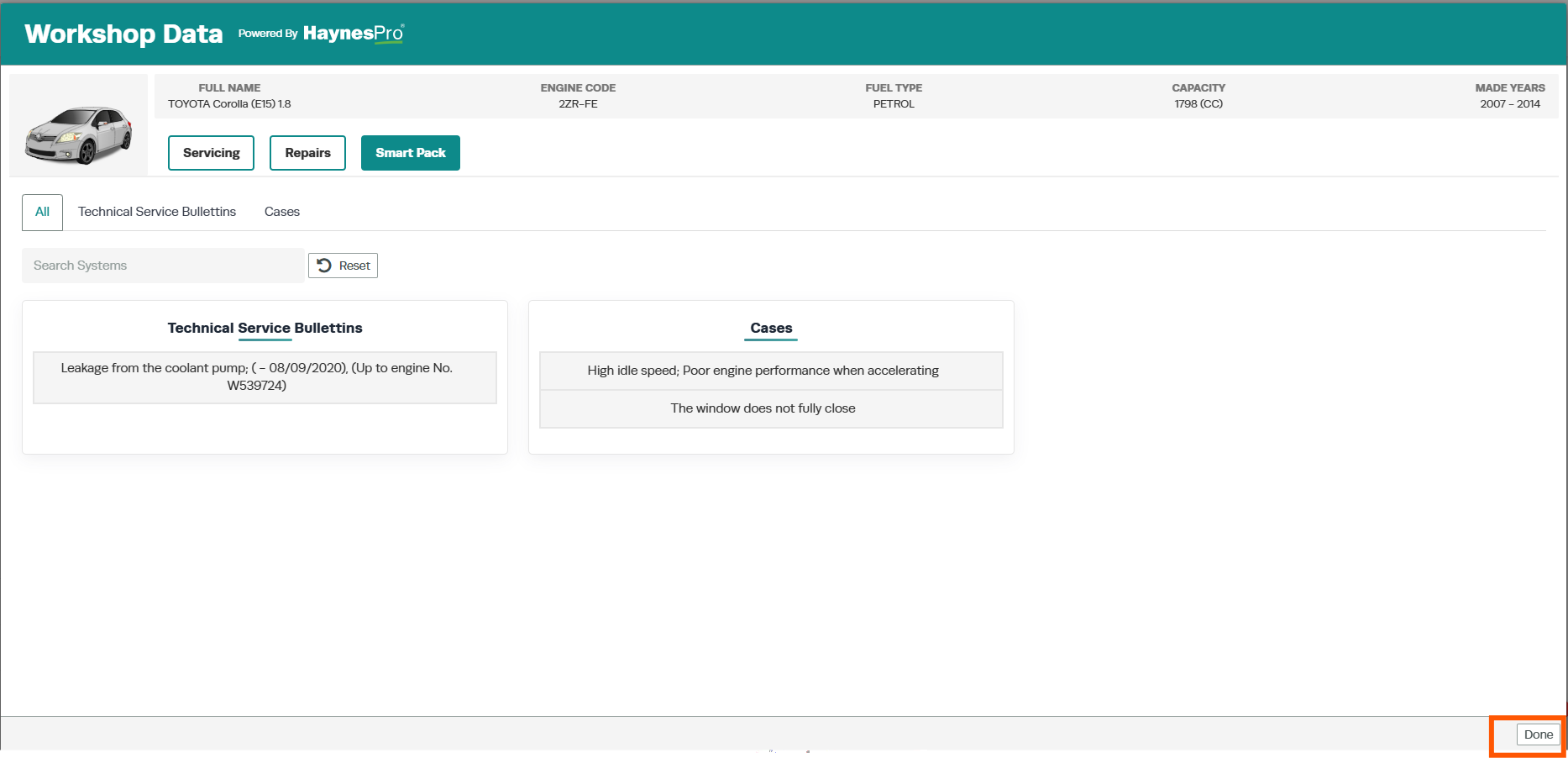Click the HaynesPro logo

pyautogui.click(x=354, y=34)
